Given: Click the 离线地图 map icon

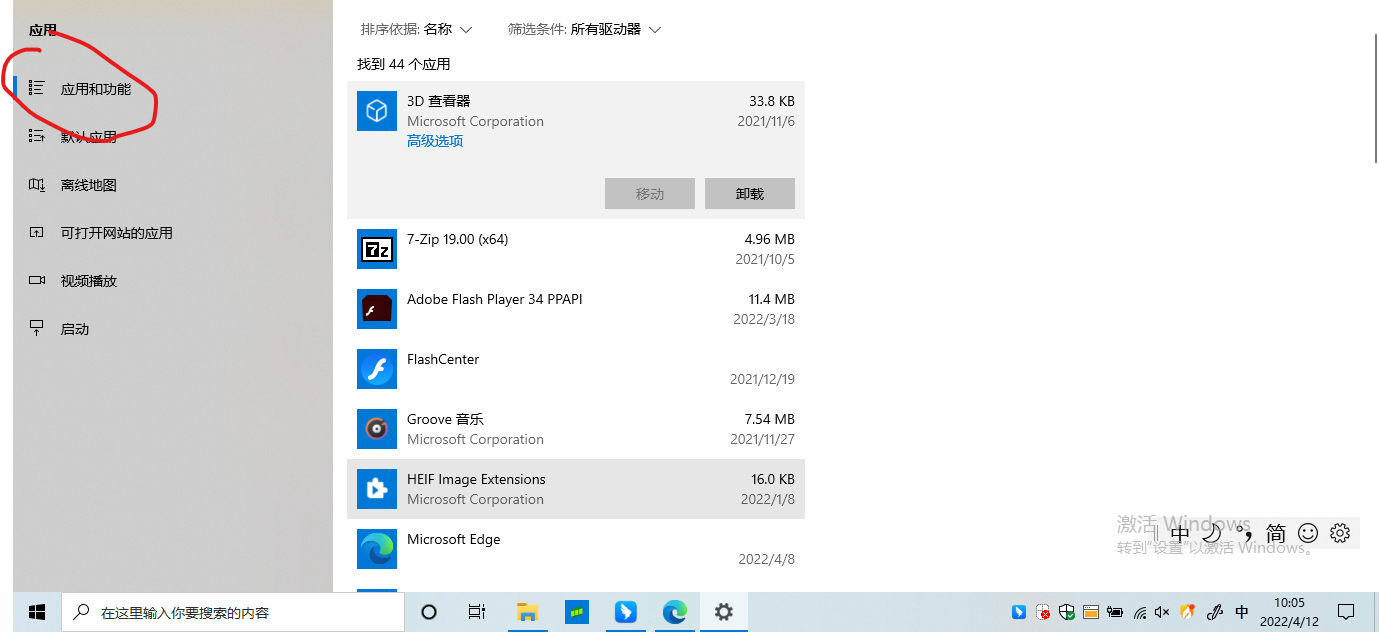Looking at the screenshot, I should click(37, 185).
